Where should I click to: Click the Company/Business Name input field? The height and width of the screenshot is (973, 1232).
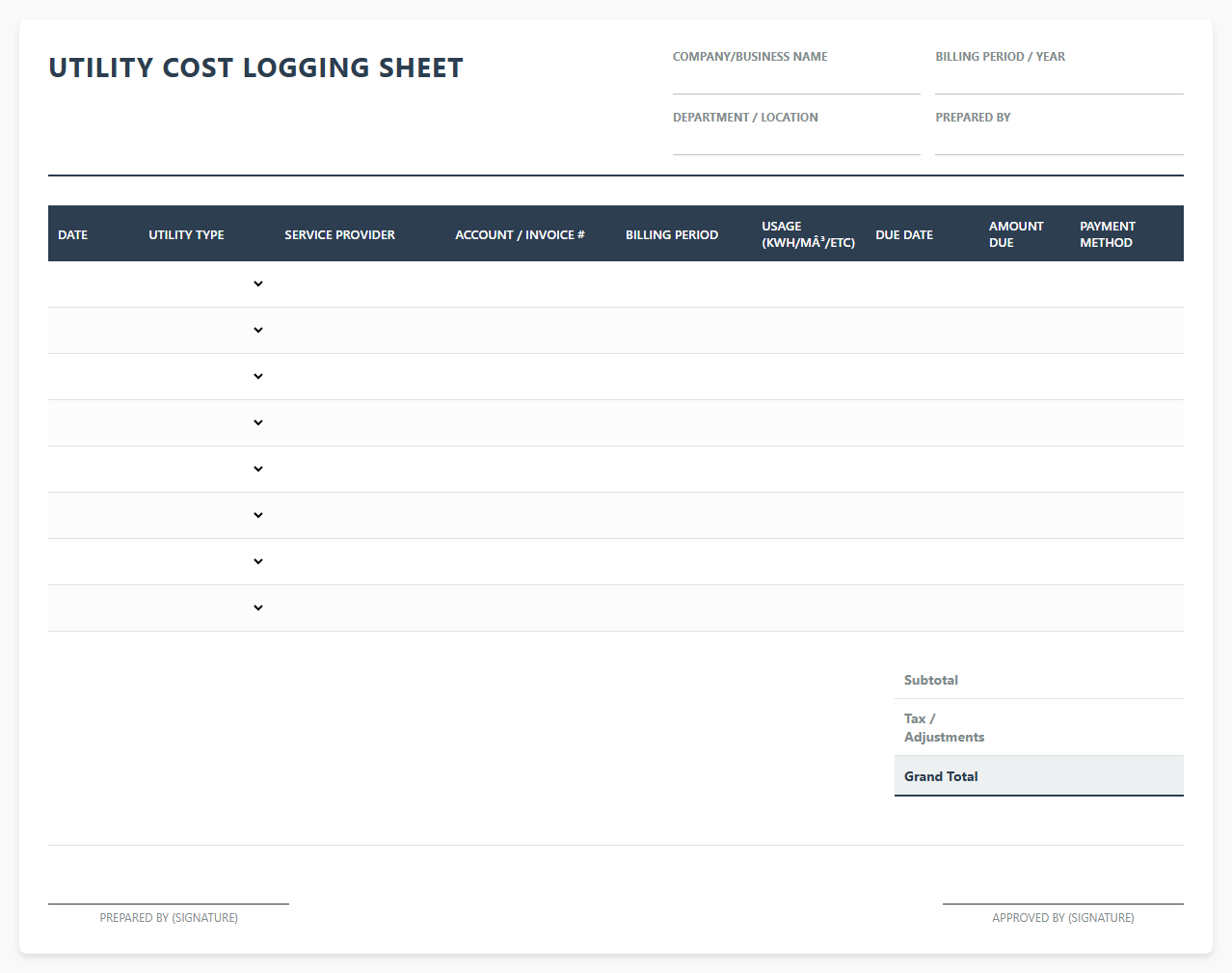tap(796, 81)
